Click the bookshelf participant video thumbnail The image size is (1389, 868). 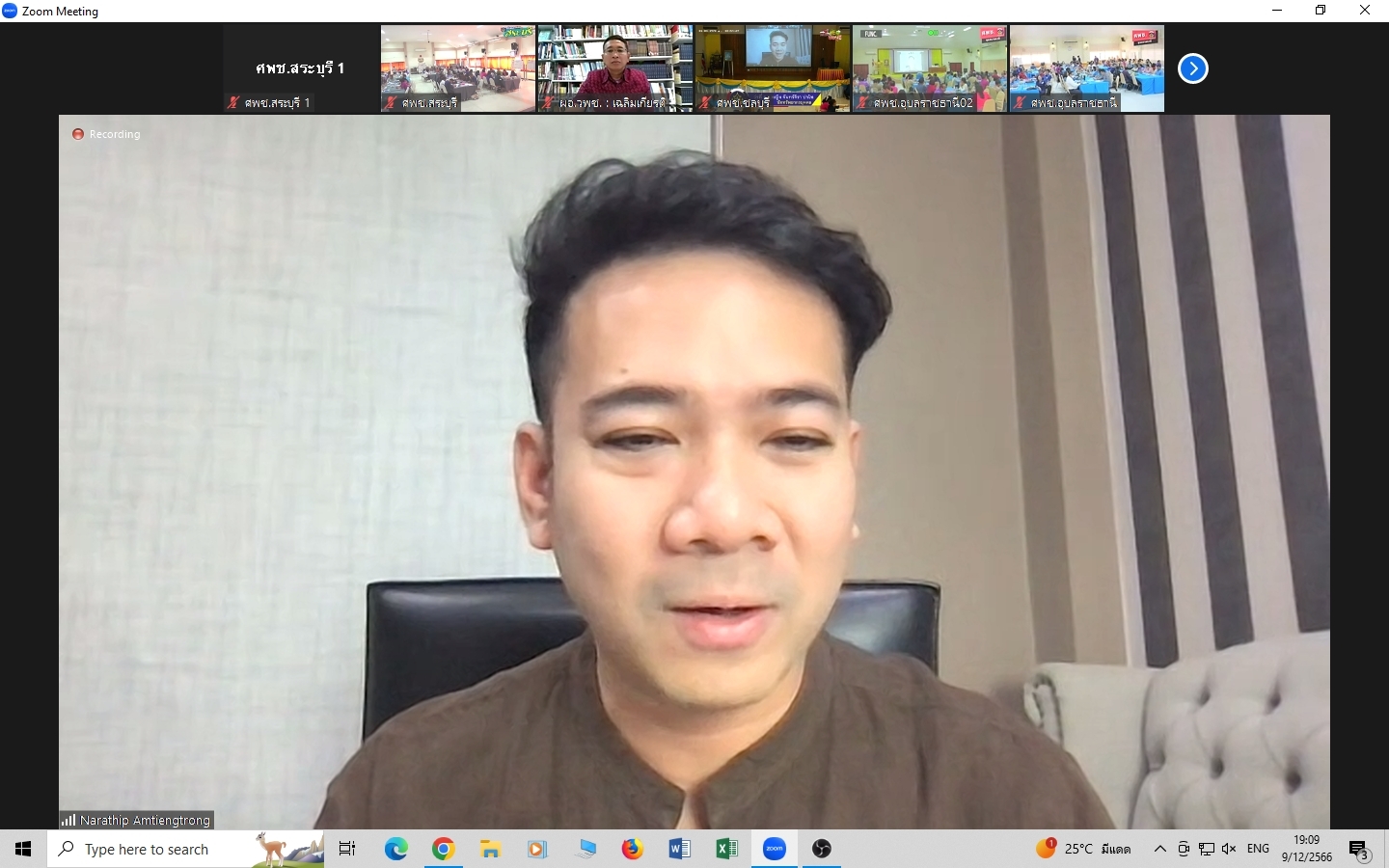[614, 68]
